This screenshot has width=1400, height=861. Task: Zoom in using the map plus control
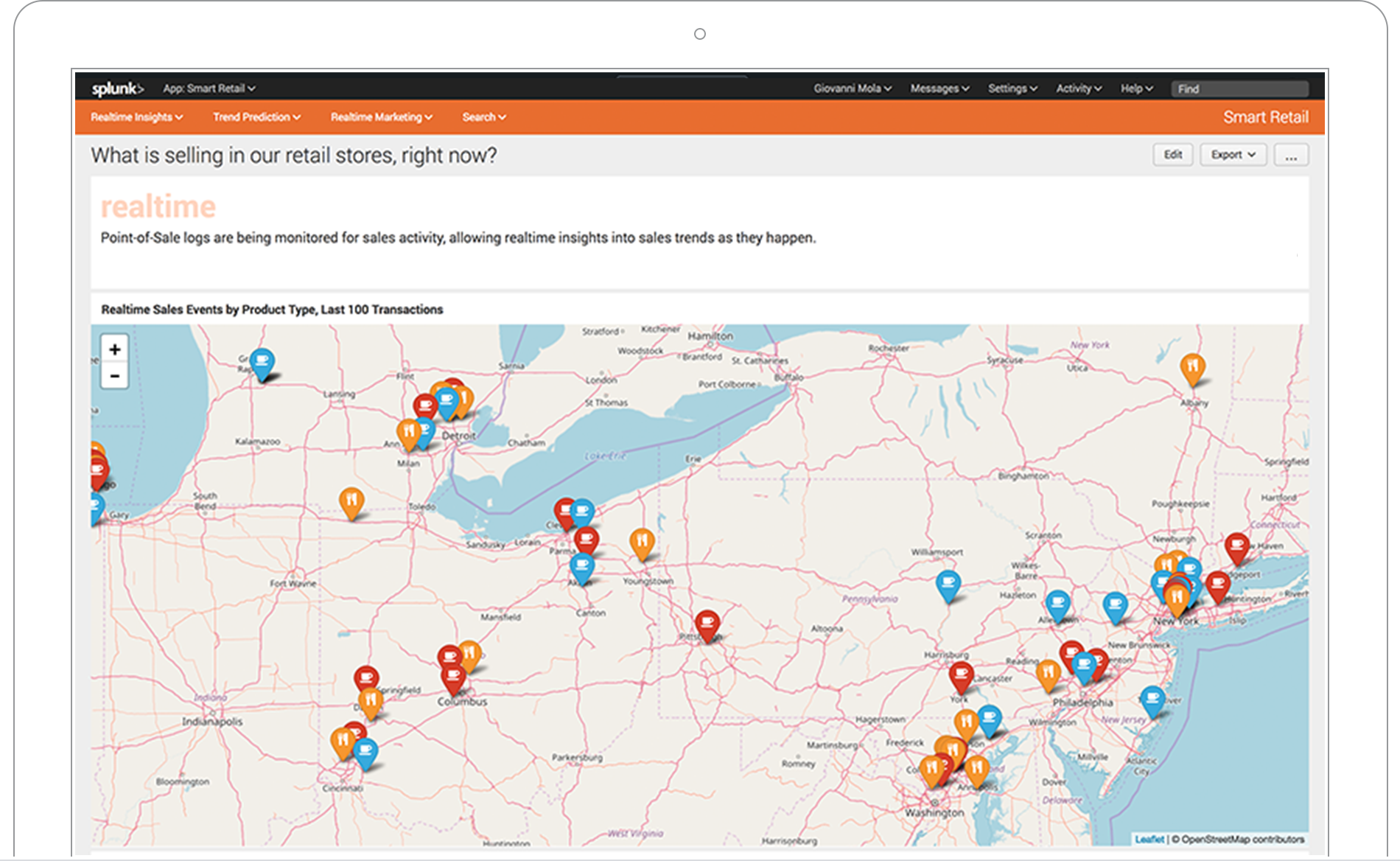tap(114, 349)
